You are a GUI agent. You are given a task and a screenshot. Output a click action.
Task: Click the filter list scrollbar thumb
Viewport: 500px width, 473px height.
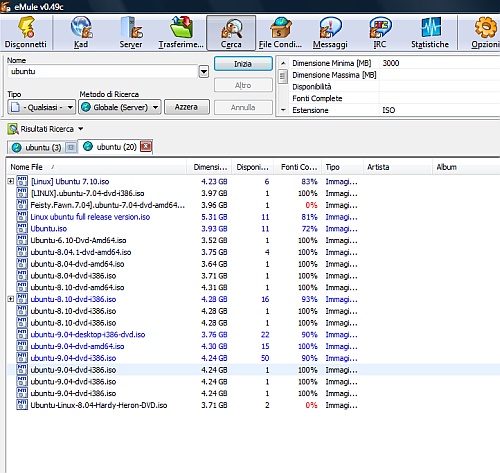tap(283, 77)
